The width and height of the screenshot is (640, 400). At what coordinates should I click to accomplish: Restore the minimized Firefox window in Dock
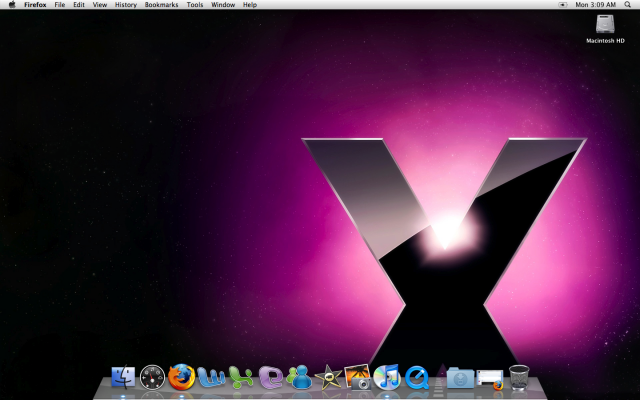pos(490,379)
